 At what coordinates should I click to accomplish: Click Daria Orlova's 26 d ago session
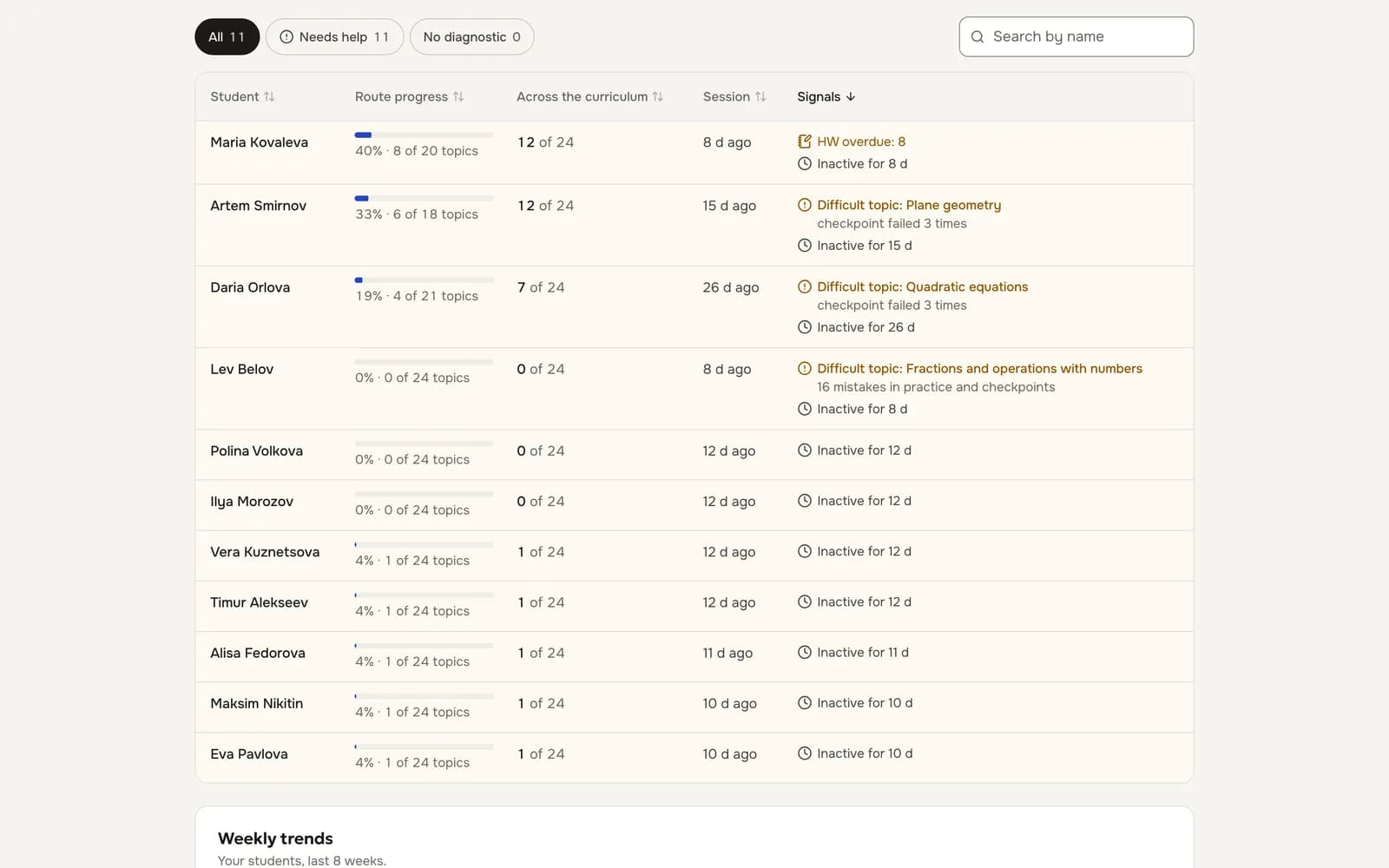[731, 287]
